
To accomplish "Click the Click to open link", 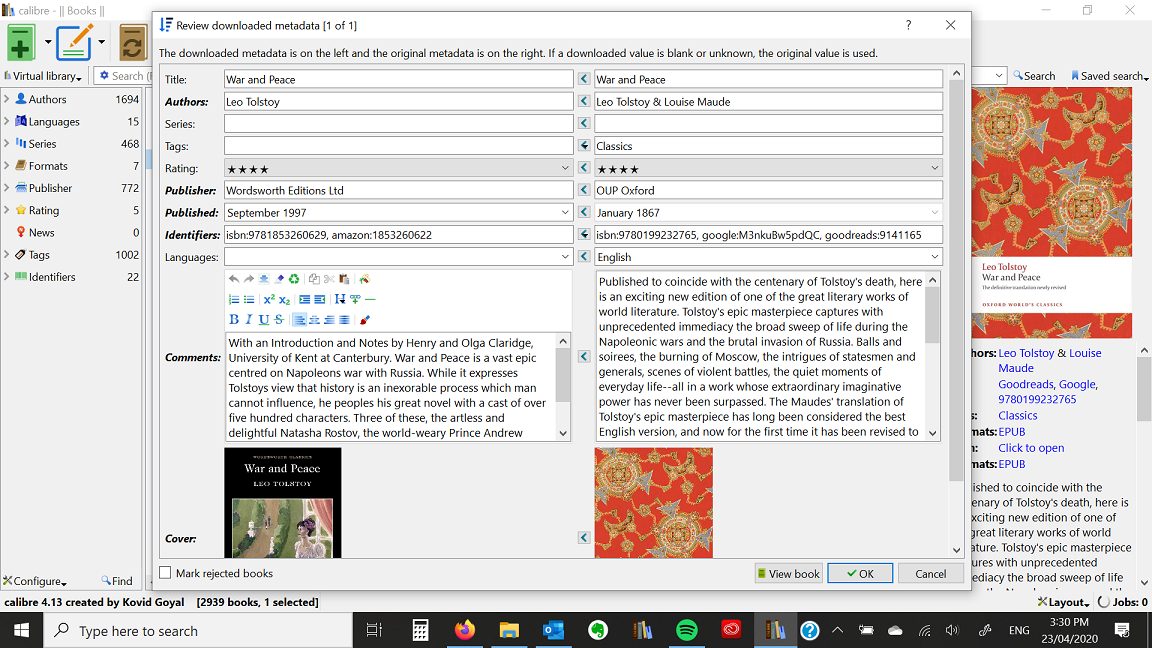I will [1031, 447].
